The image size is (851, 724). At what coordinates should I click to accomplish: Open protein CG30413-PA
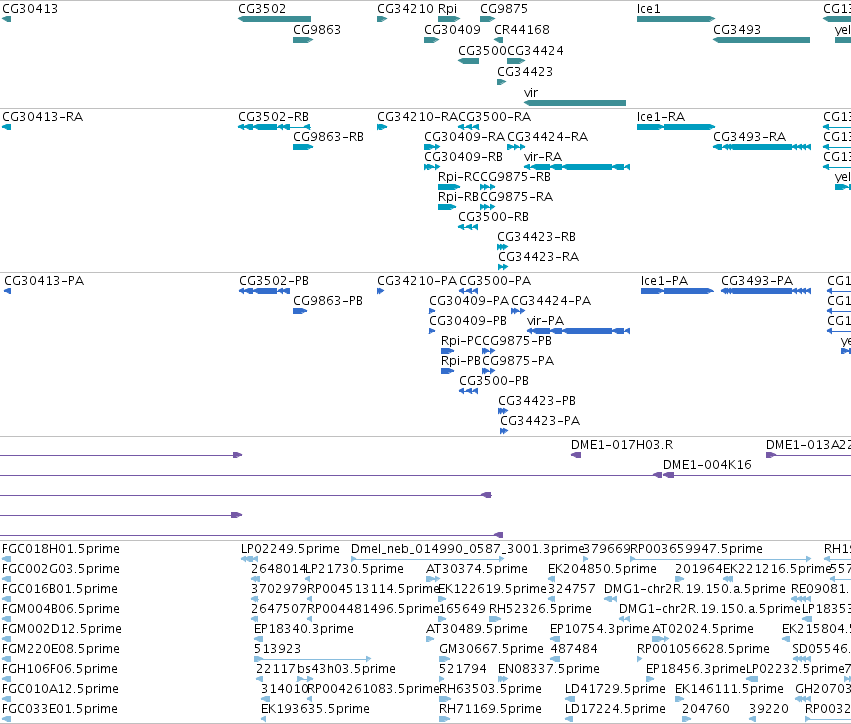click(x=44, y=281)
